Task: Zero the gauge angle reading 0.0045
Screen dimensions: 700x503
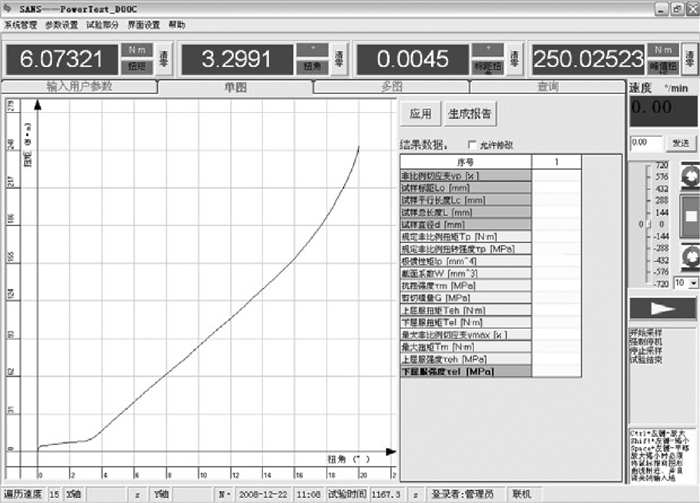Action: (x=513, y=58)
